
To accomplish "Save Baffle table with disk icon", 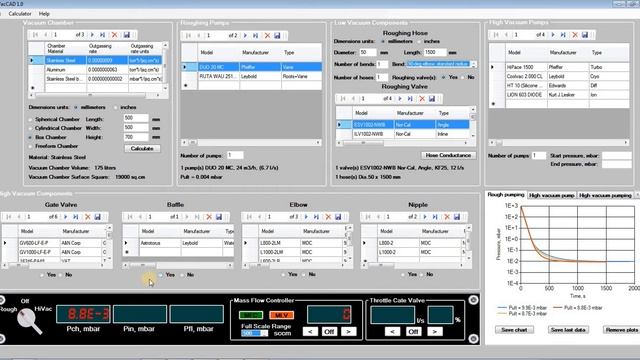I will [219, 217].
